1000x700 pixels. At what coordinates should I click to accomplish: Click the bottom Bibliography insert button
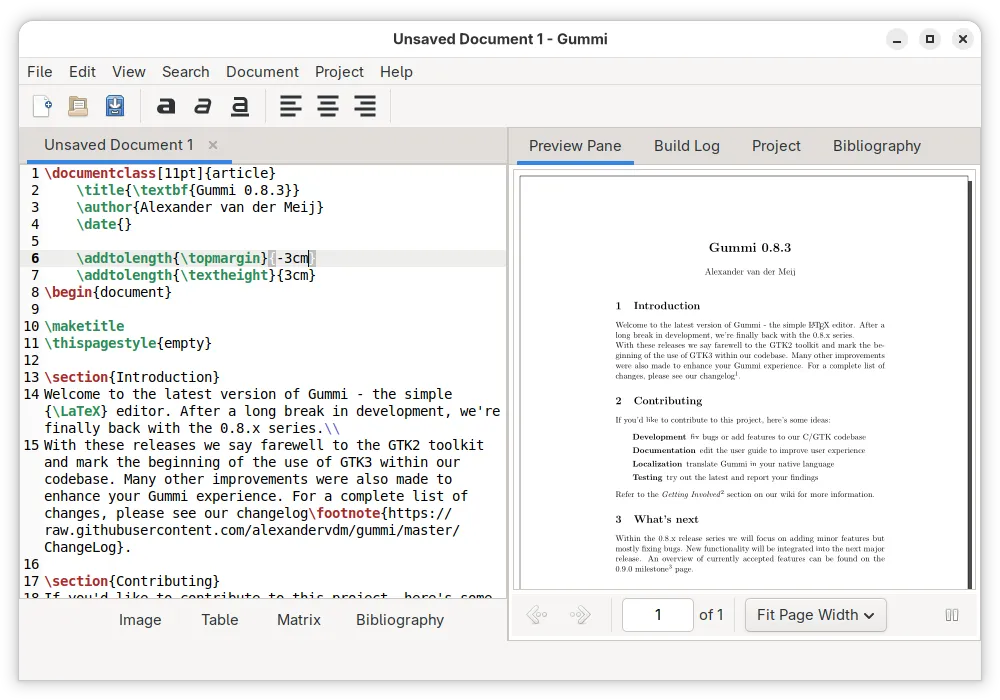tap(400, 620)
